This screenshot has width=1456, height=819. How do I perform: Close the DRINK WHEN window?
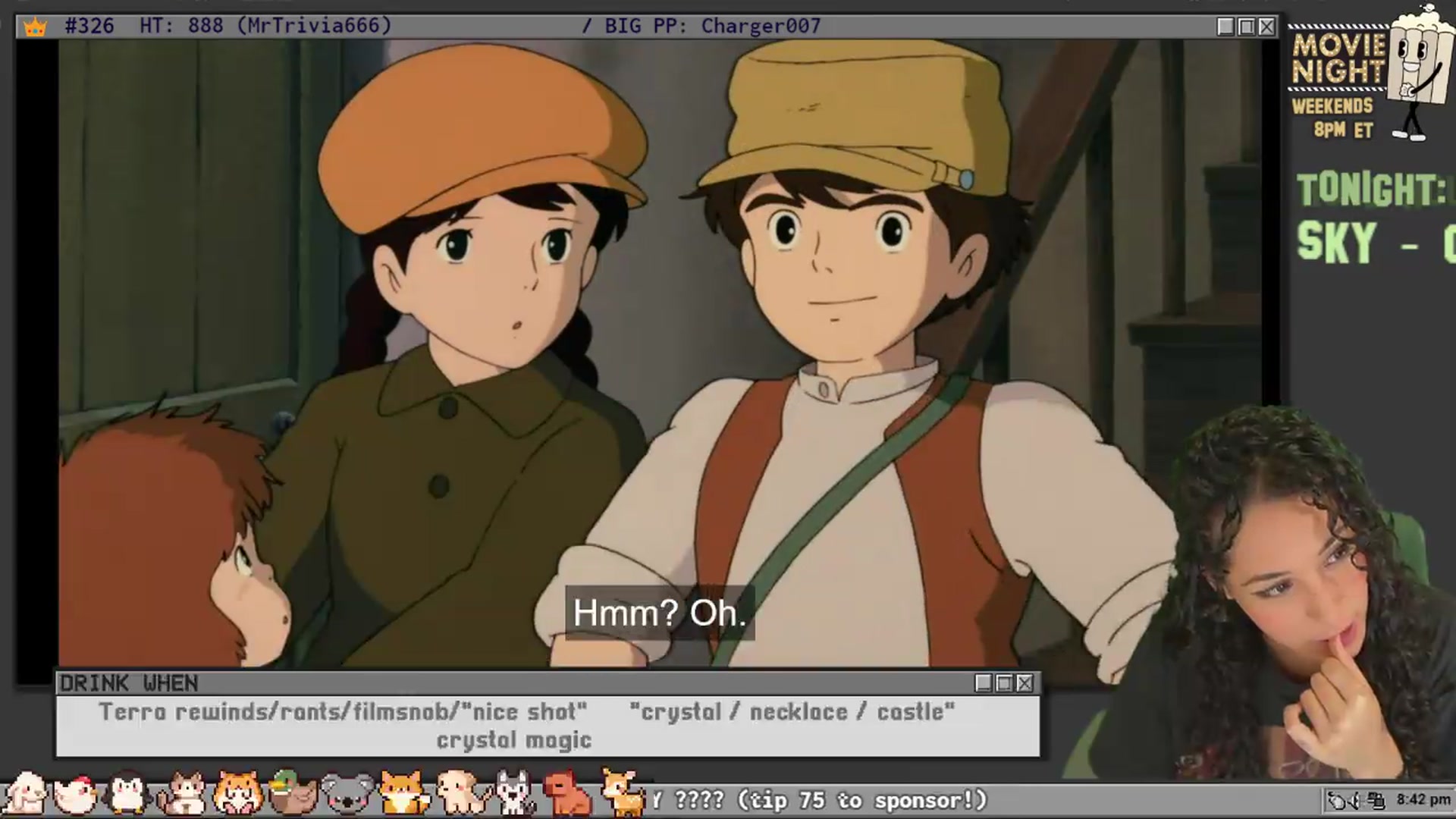click(1025, 683)
